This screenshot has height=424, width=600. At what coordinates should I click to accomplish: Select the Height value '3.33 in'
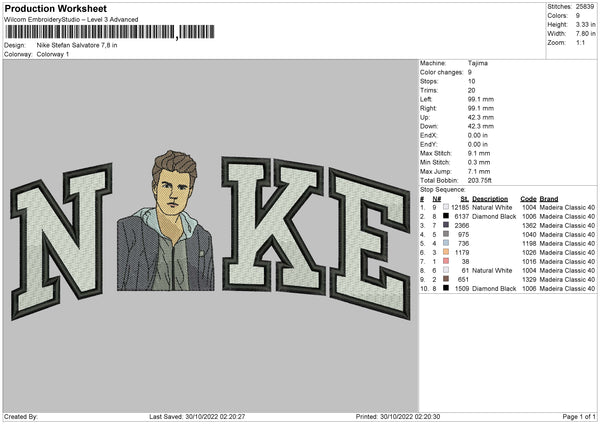[585, 24]
